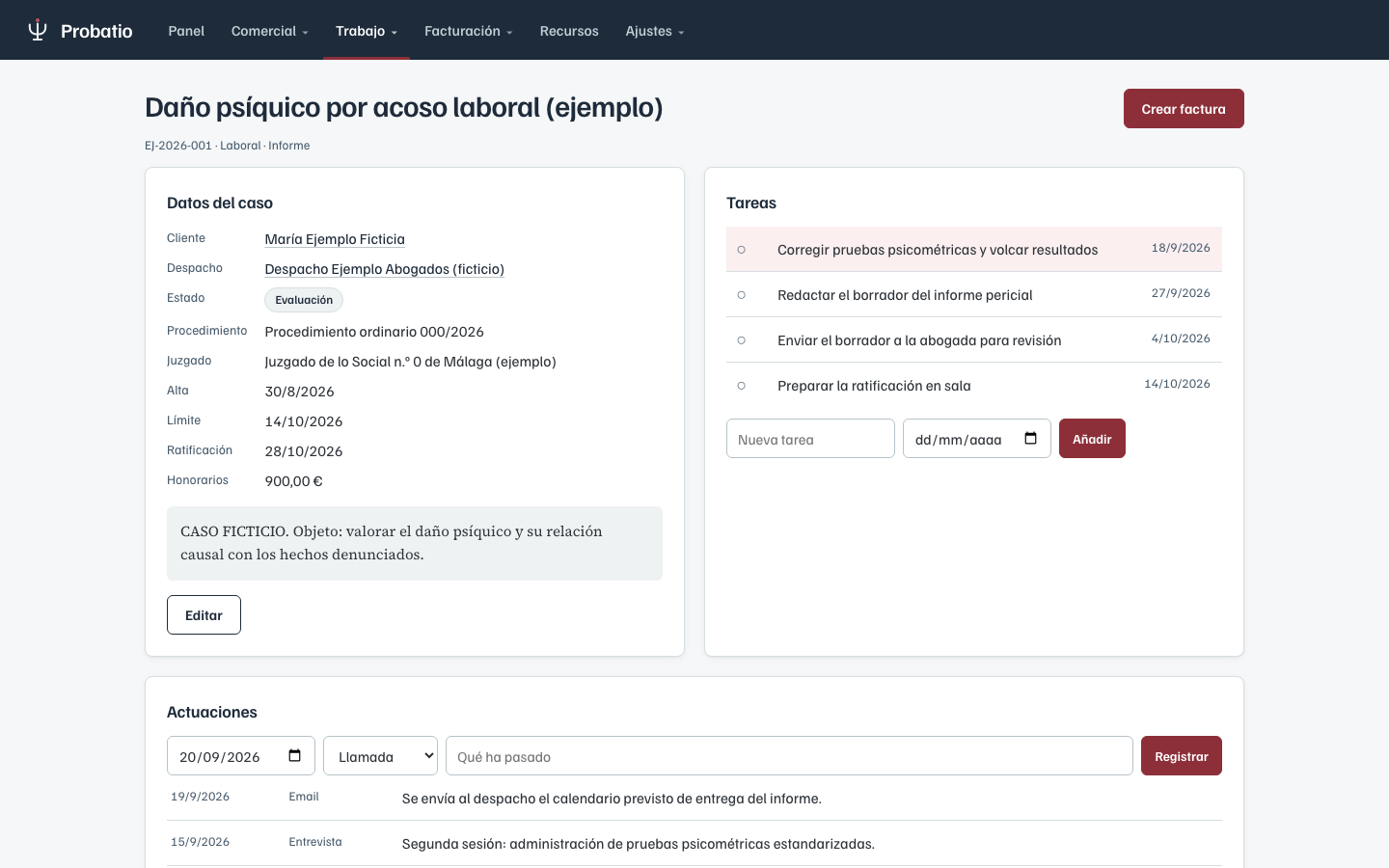Screen dimensions: 1389x868
Task: Click task text 'Redactar el borrador del informe pericial'
Action: (905, 295)
